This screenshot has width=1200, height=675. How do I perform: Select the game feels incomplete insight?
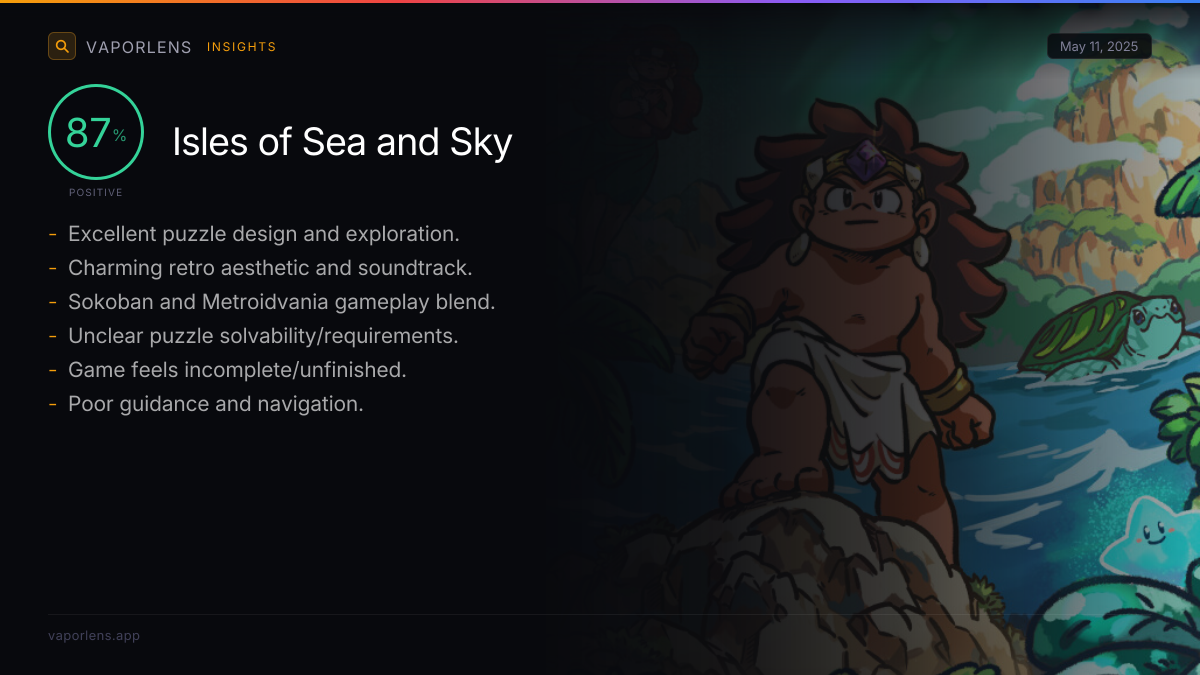(237, 370)
